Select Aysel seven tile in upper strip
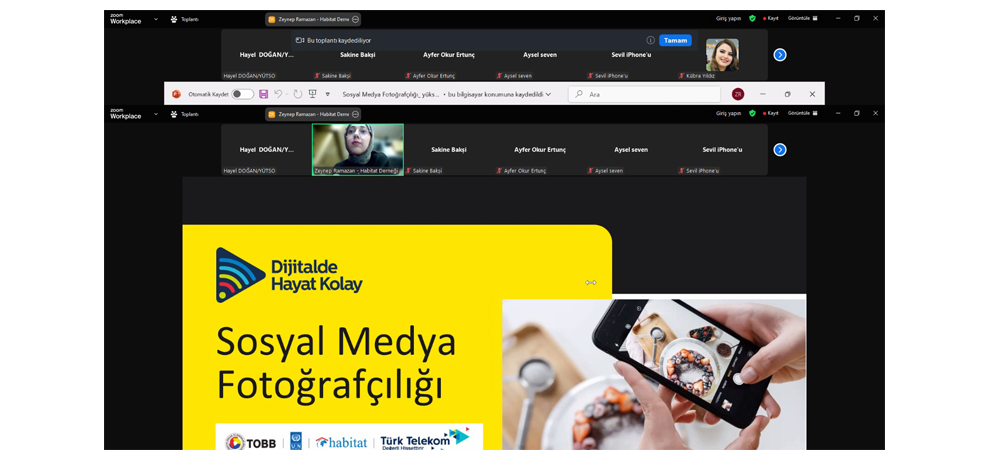This screenshot has height=450, width=990. click(540, 55)
